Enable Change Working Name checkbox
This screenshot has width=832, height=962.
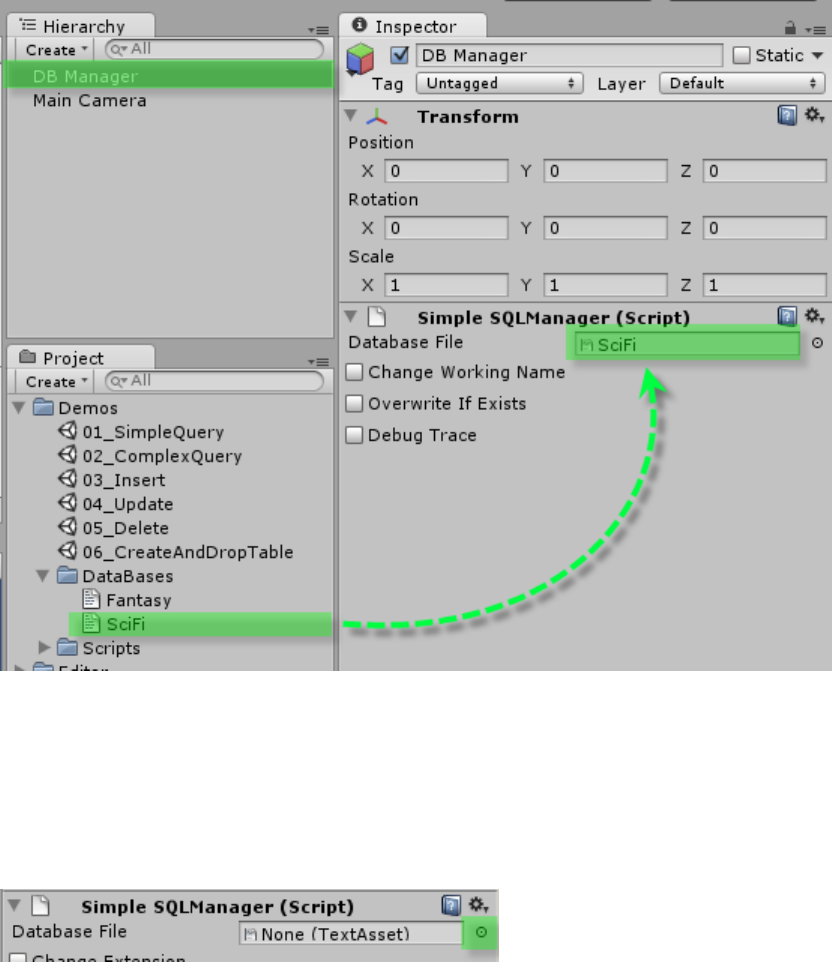pyautogui.click(x=354, y=372)
